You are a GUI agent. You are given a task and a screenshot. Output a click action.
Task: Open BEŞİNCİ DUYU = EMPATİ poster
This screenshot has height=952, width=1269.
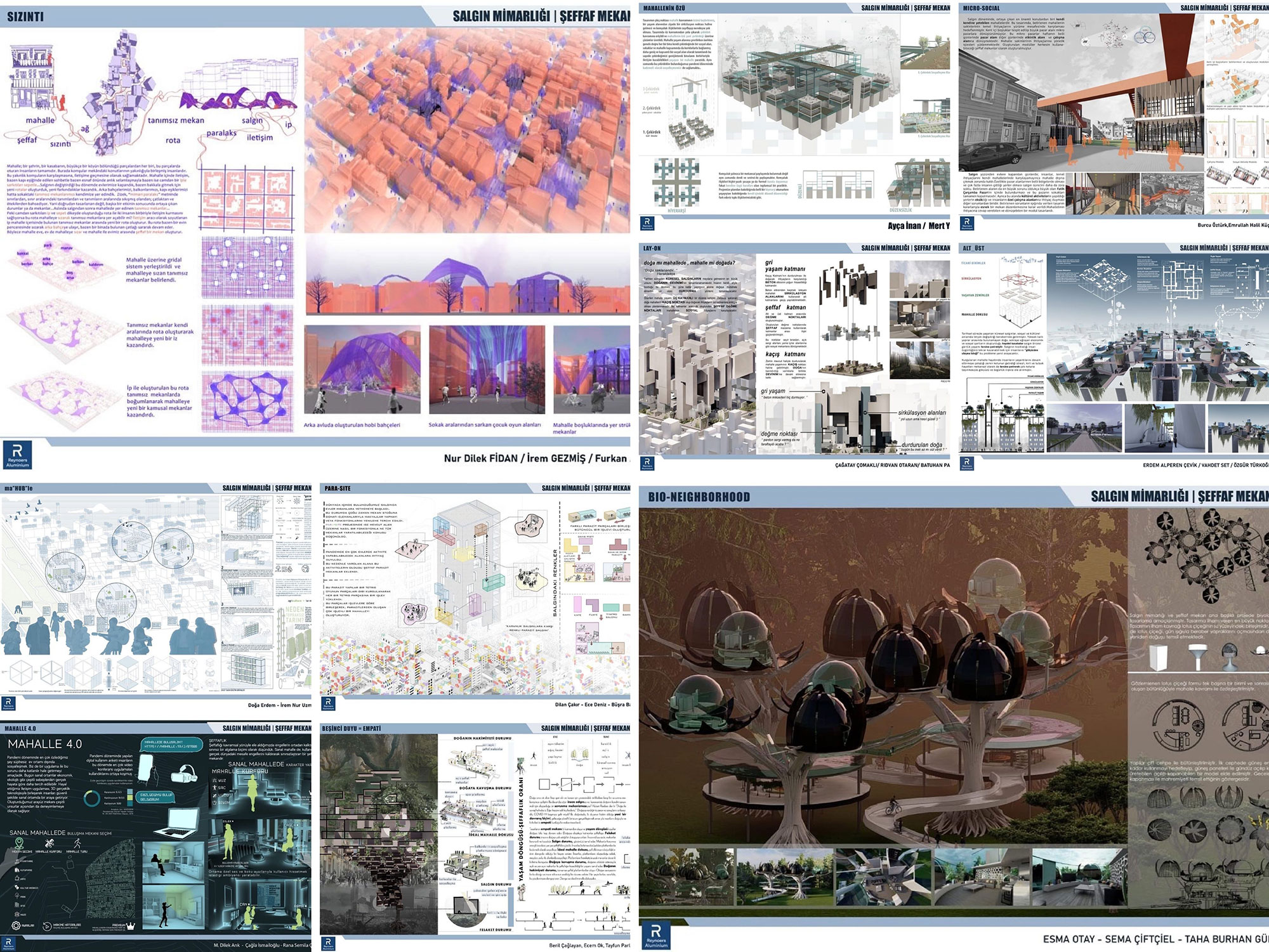(x=475, y=837)
